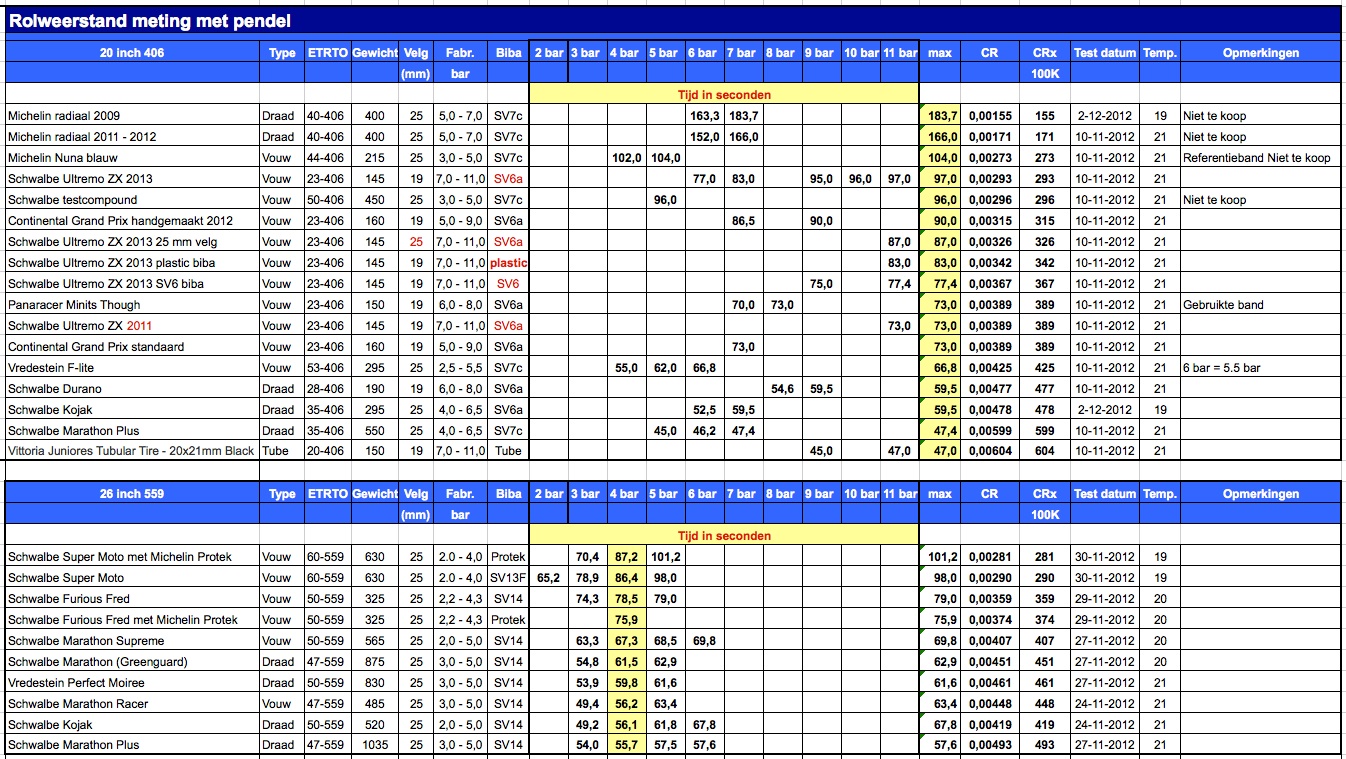Viewport: 1346px width, 759px height.
Task: Select the CR value '0,00281'
Action: coord(989,557)
